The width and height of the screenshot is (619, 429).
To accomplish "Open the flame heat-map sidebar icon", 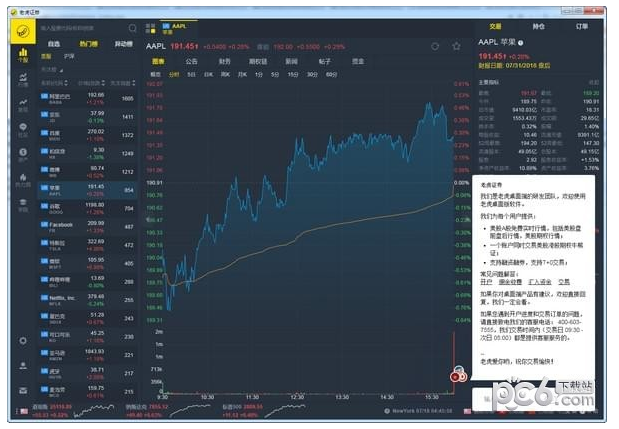I will pos(23,180).
